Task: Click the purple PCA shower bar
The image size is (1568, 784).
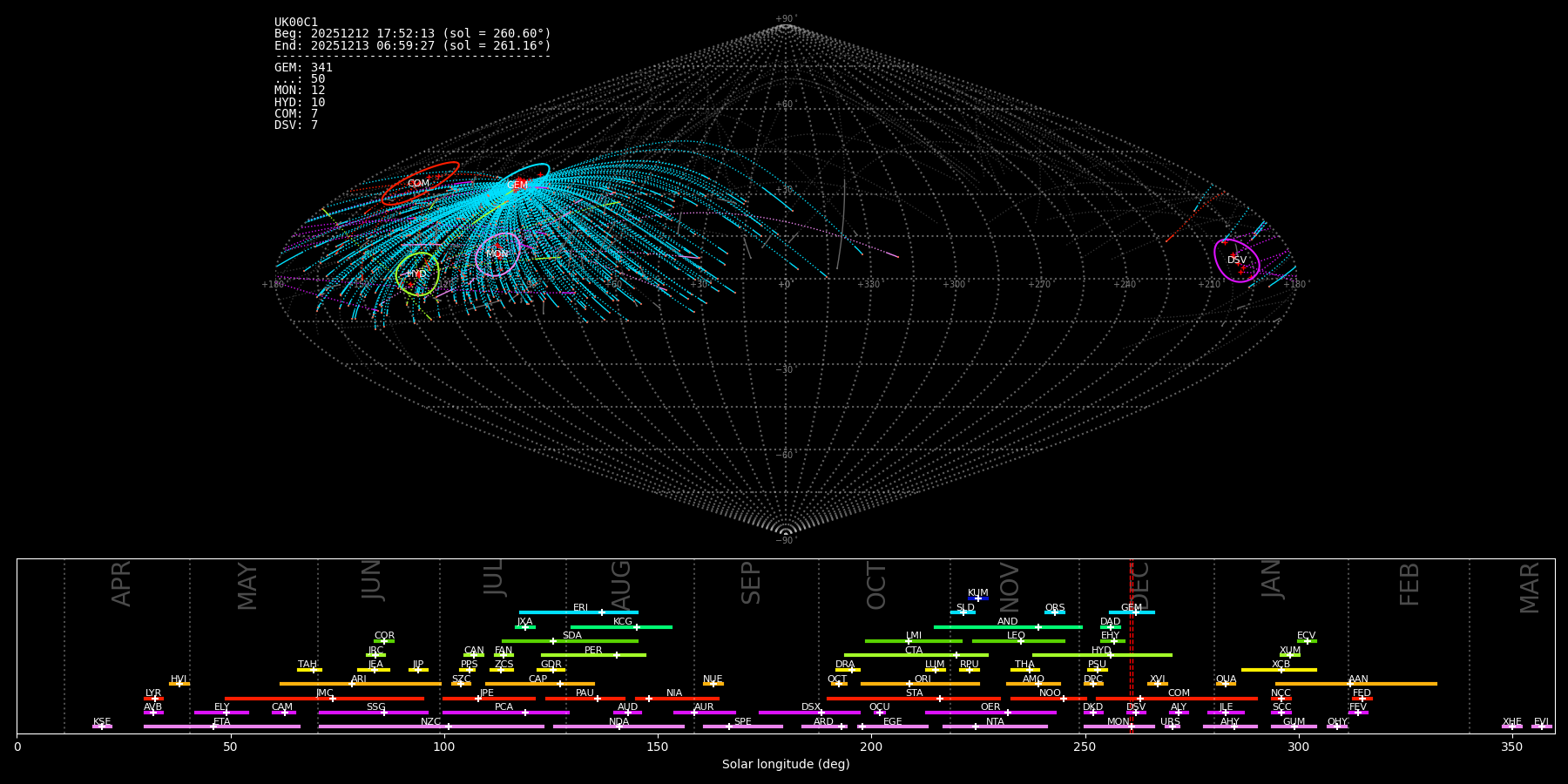Action: point(506,713)
